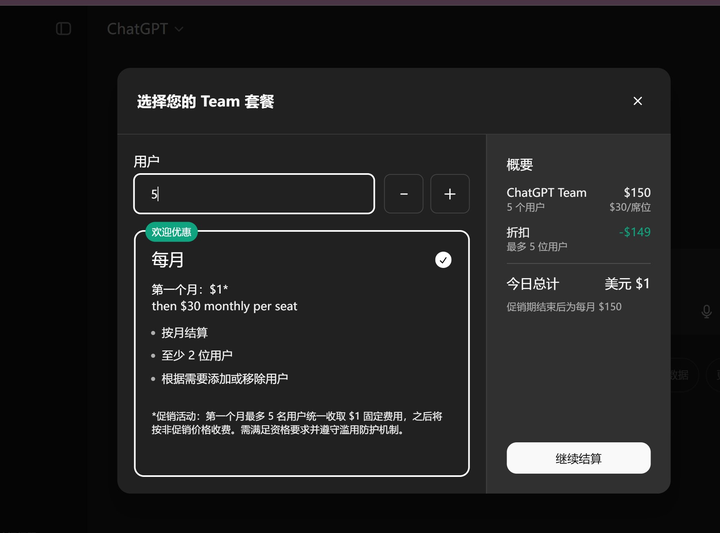Click the 5 个用户 summary text
This screenshot has height=533, width=720.
[526, 207]
